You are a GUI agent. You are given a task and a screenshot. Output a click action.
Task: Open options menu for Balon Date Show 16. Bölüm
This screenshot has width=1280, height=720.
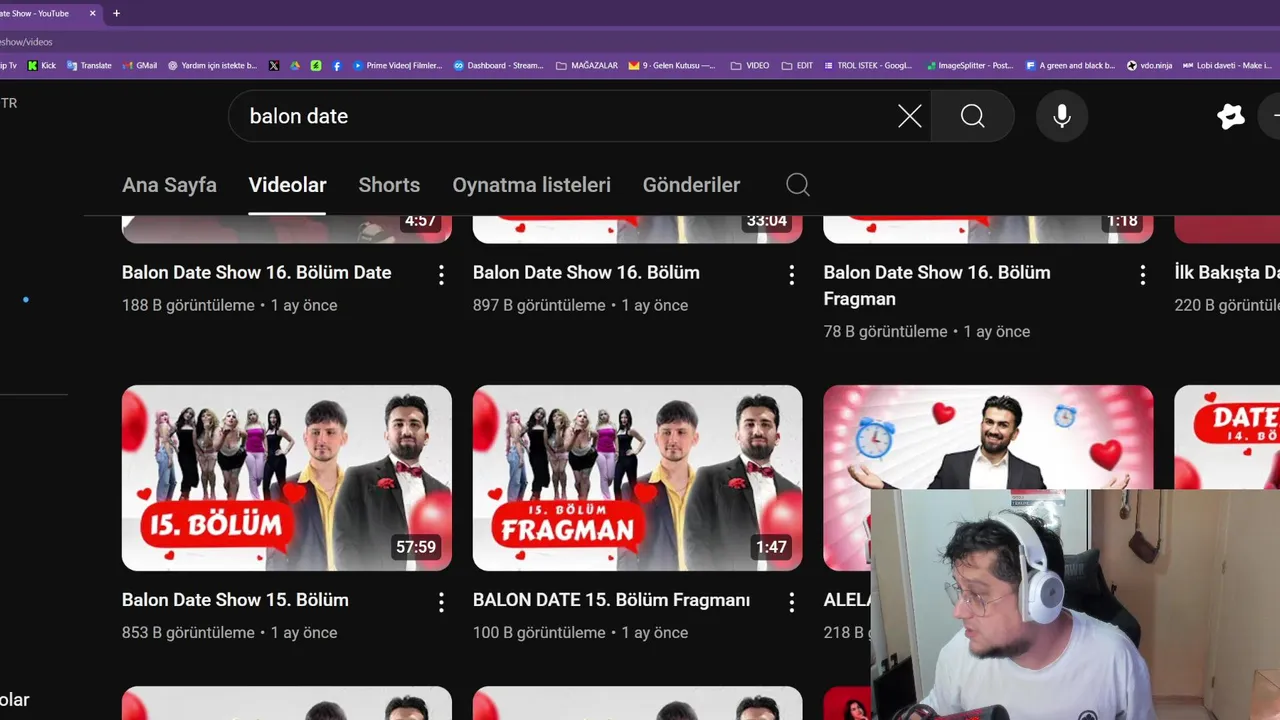791,275
